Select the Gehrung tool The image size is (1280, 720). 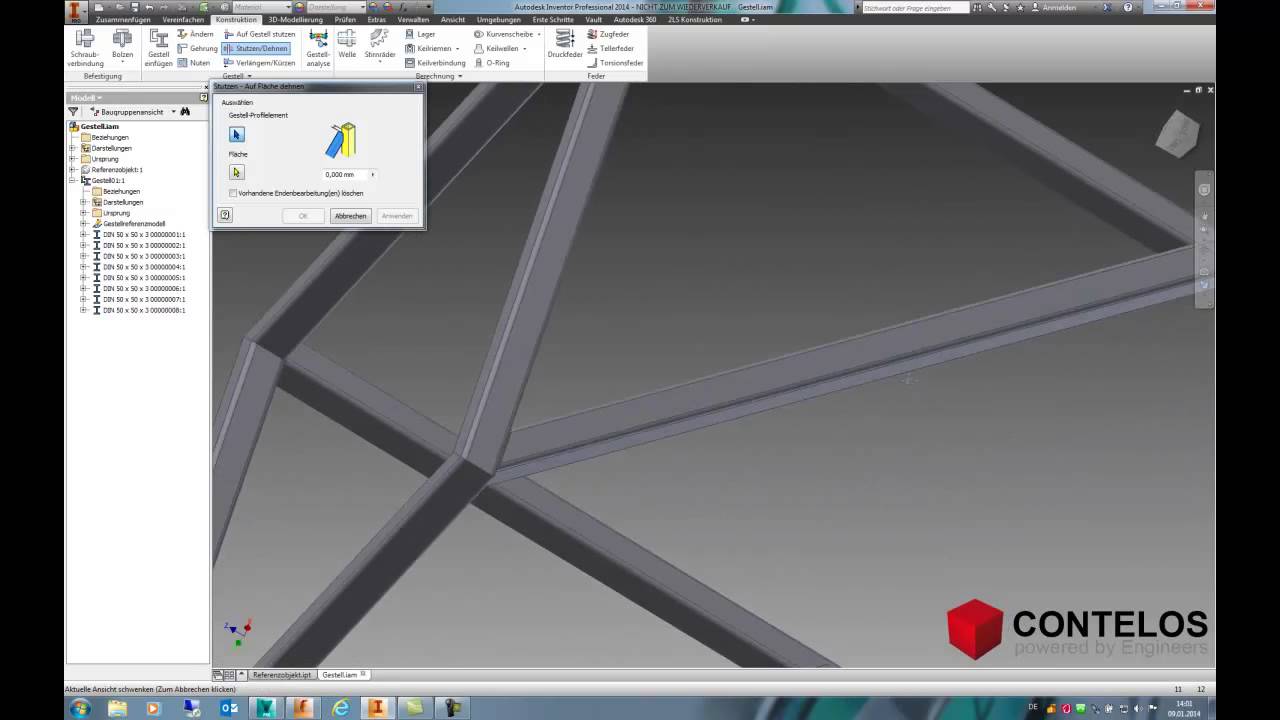pos(197,48)
